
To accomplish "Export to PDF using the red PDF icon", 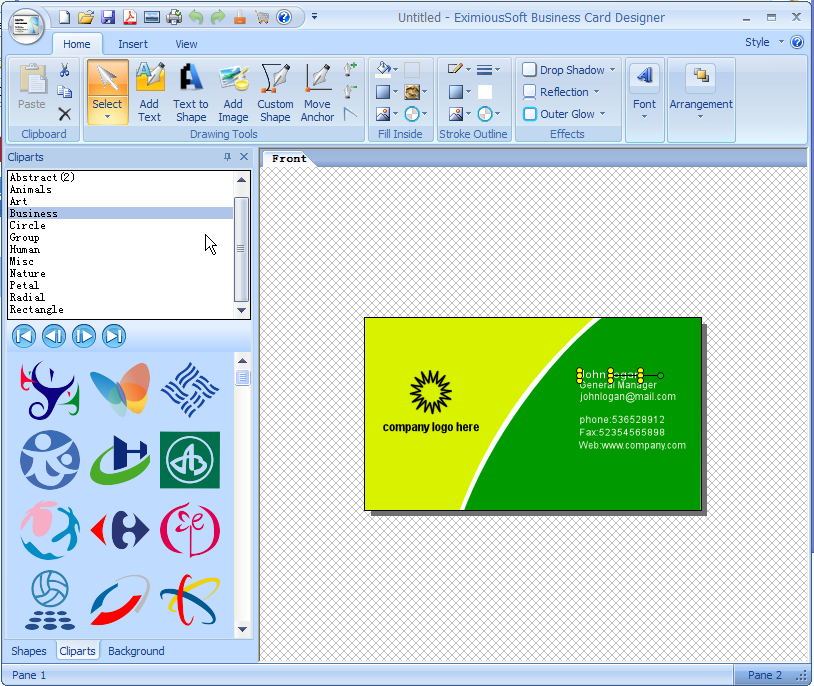I will click(x=130, y=17).
